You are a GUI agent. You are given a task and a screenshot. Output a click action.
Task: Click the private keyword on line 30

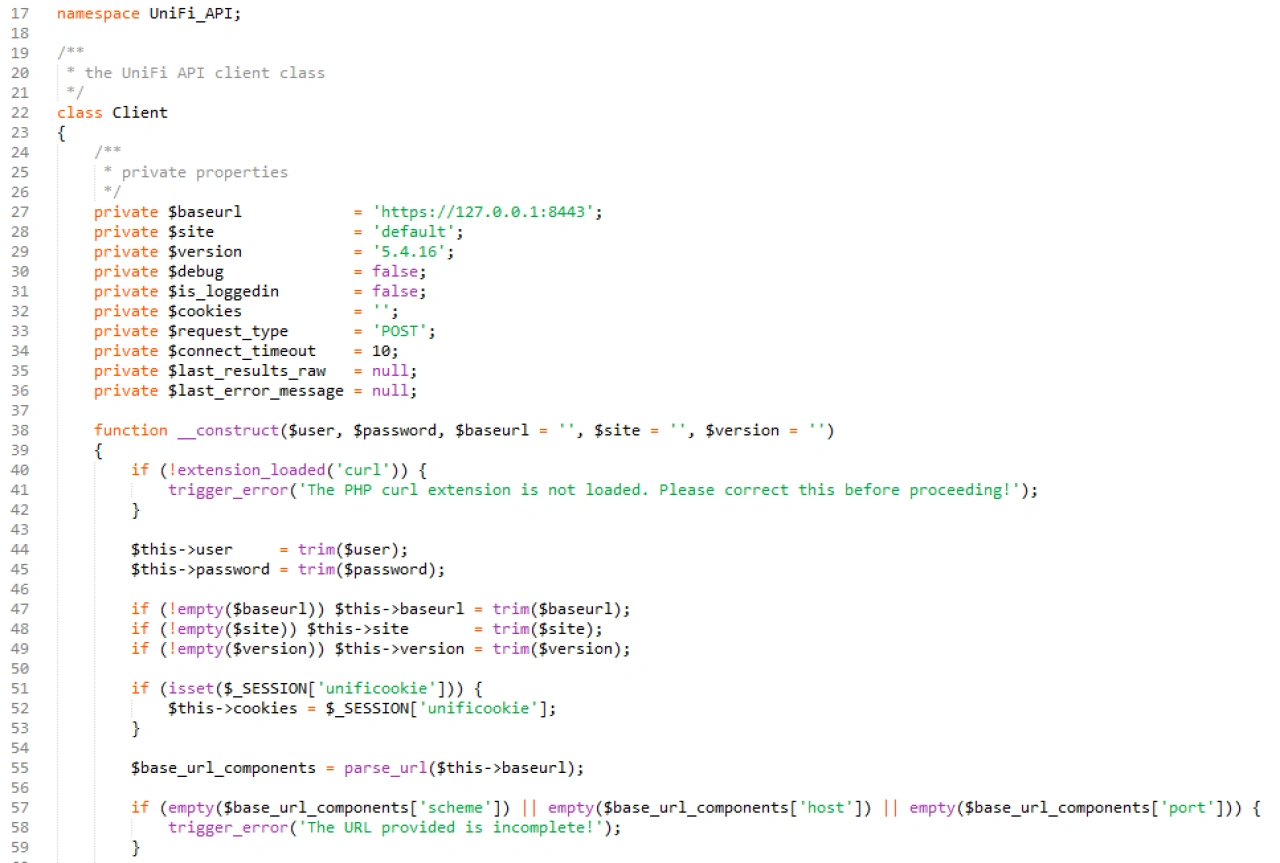point(126,271)
